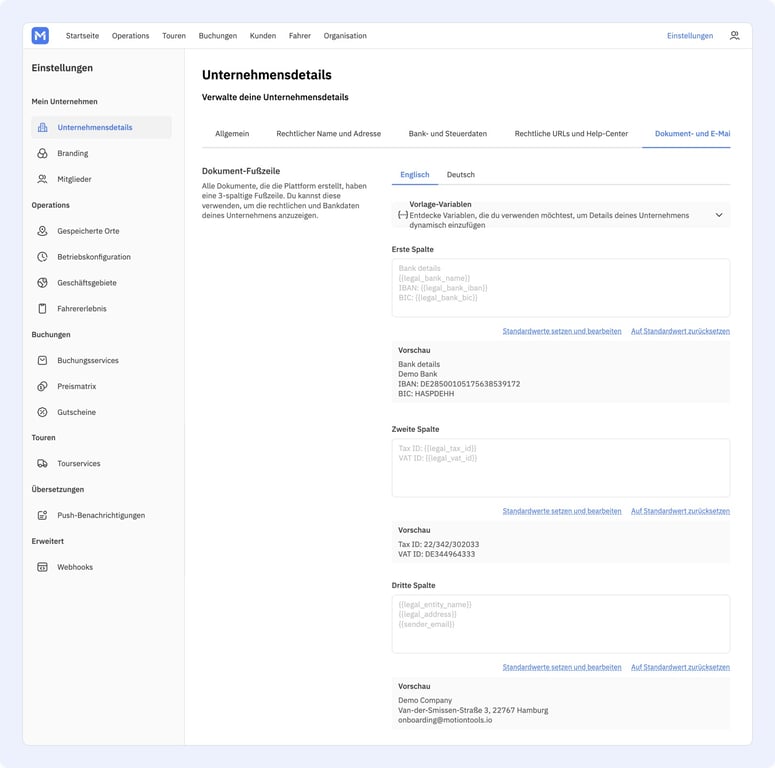Viewport: 775px width, 768px height.
Task: Expand the Vorlage-Variablen chevron
Action: click(x=719, y=215)
